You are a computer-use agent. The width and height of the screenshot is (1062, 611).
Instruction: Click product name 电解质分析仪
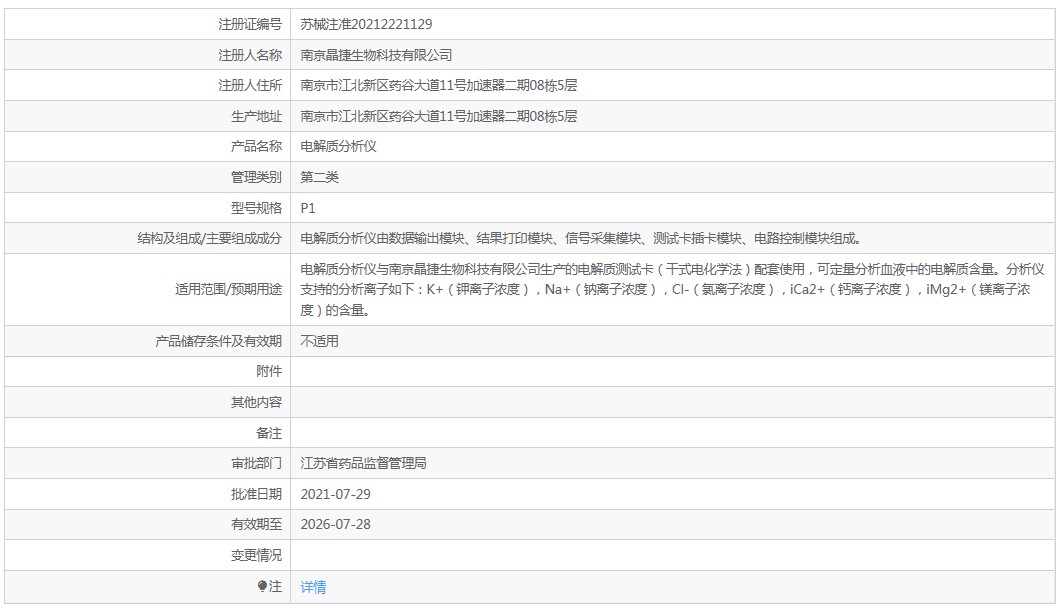338,146
